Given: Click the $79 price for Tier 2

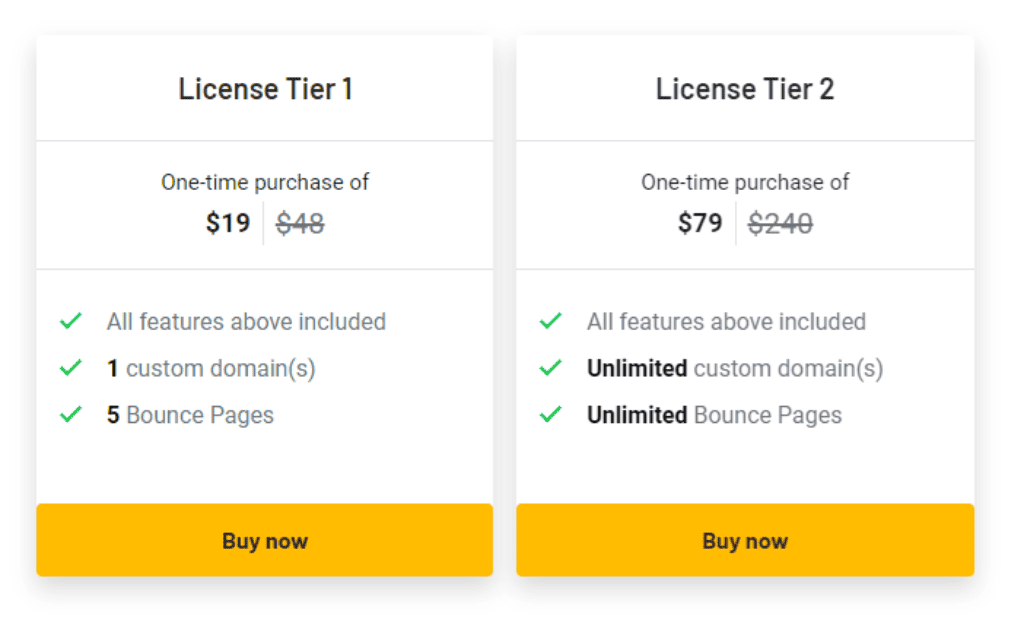Looking at the screenshot, I should coord(700,223).
